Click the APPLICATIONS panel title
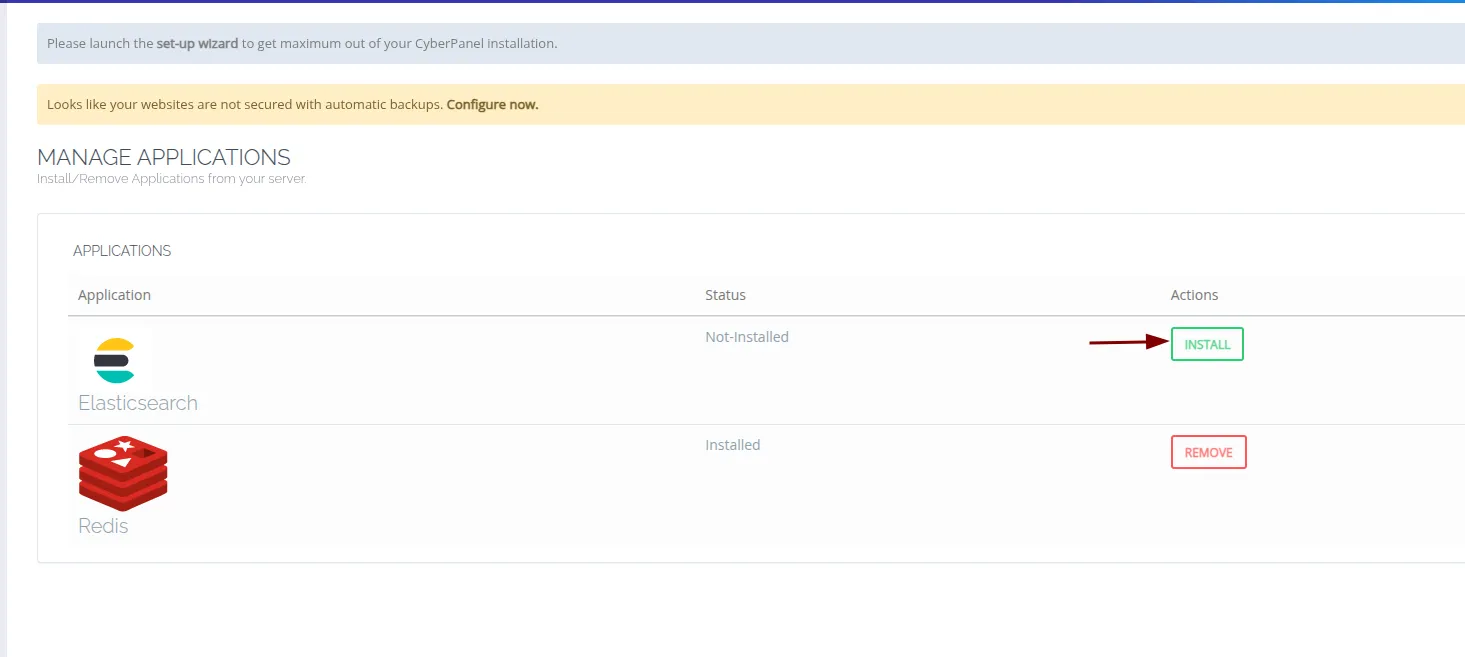The width and height of the screenshot is (1465, 657). 122,250
